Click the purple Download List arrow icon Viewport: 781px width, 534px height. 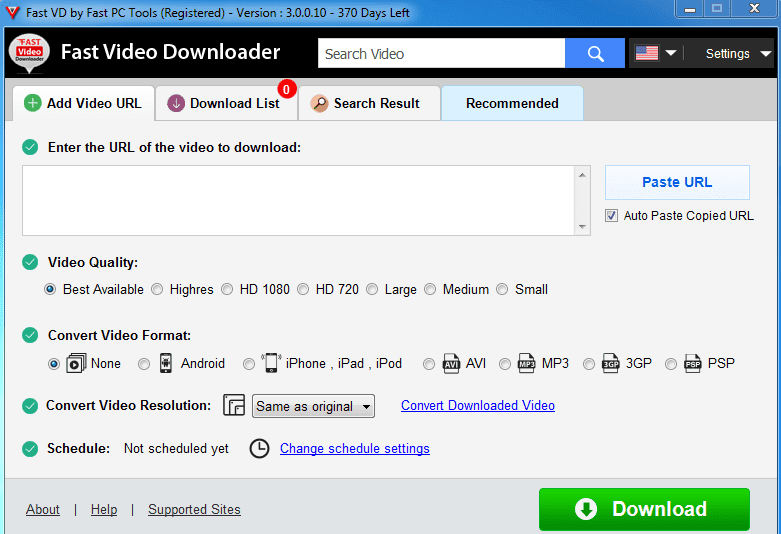[x=176, y=103]
